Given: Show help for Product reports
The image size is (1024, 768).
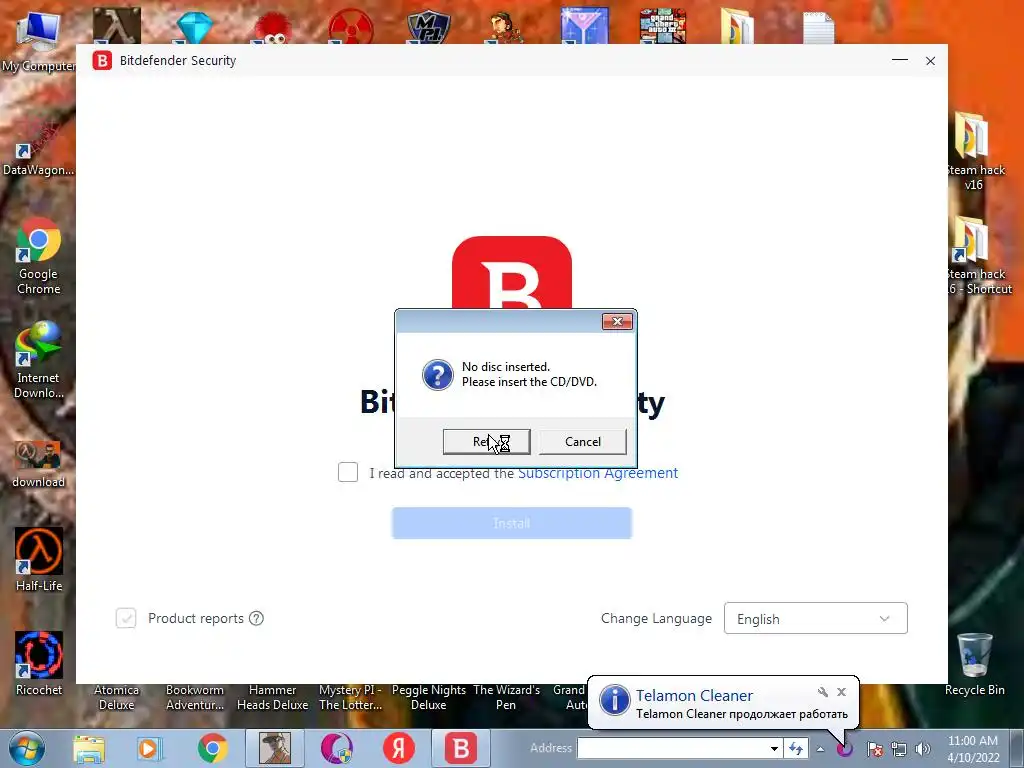Looking at the screenshot, I should pos(257,618).
